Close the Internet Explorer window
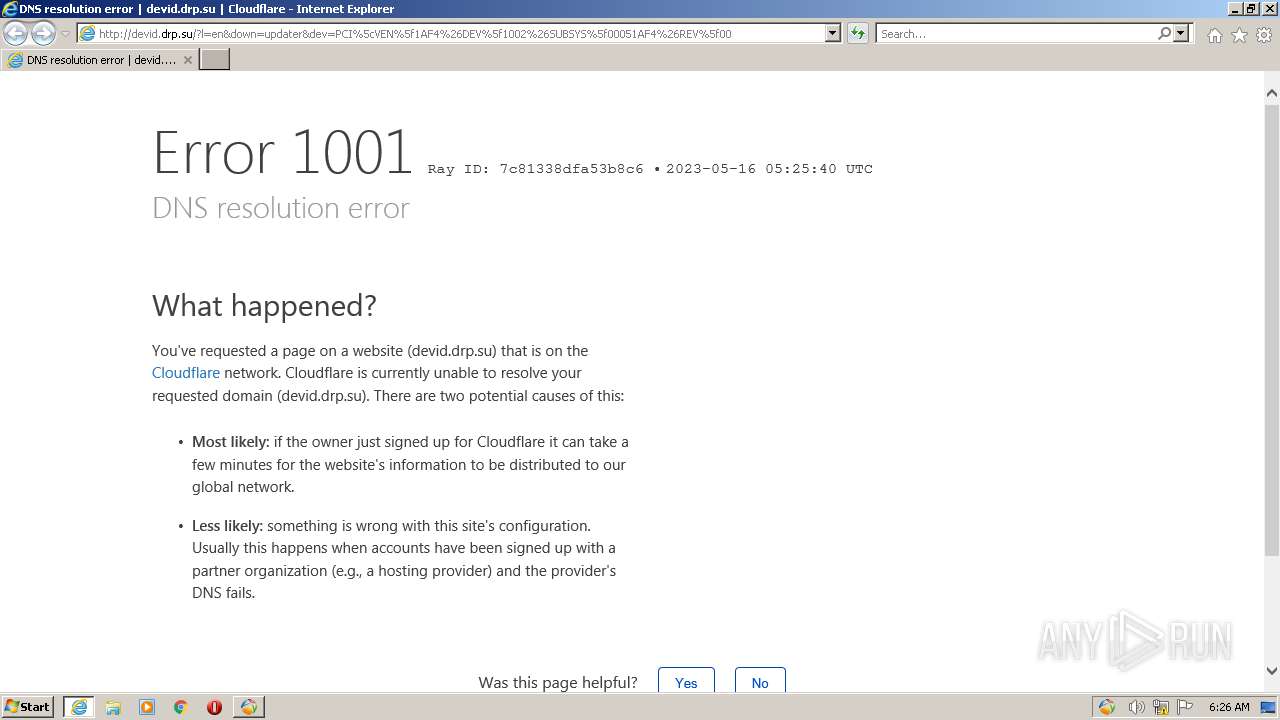This screenshot has height=720, width=1280. coord(1268,9)
